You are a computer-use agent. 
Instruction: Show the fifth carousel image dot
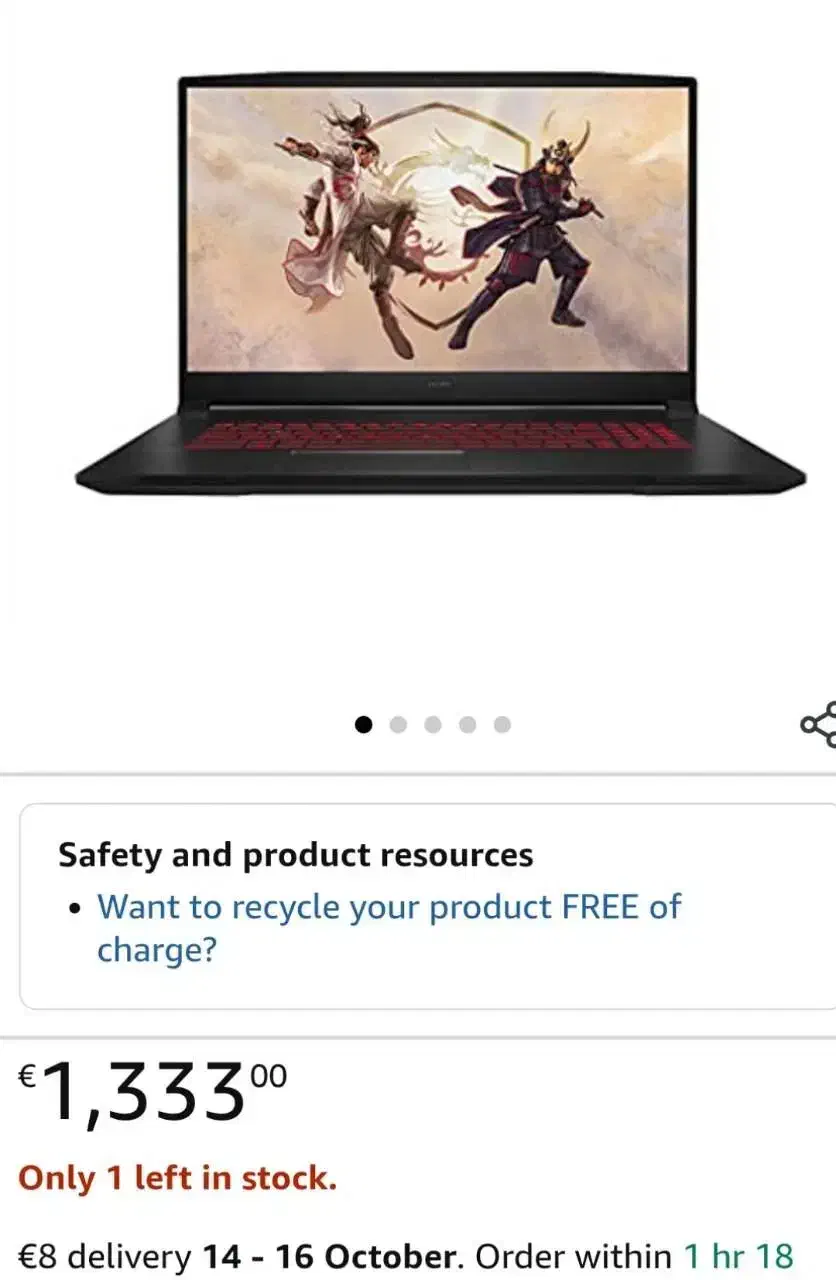click(x=502, y=724)
